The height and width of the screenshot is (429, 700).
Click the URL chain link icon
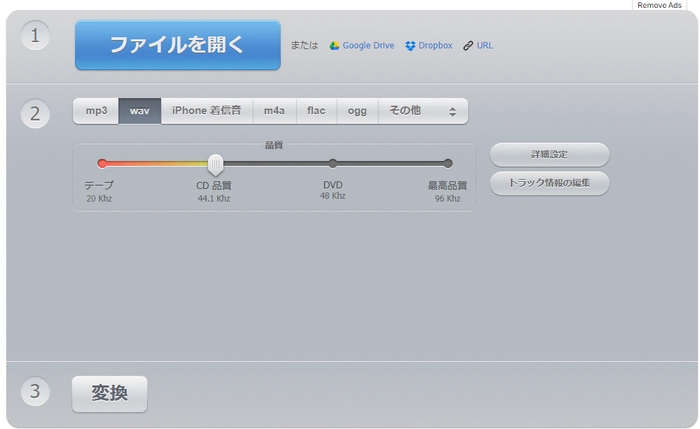coord(468,46)
